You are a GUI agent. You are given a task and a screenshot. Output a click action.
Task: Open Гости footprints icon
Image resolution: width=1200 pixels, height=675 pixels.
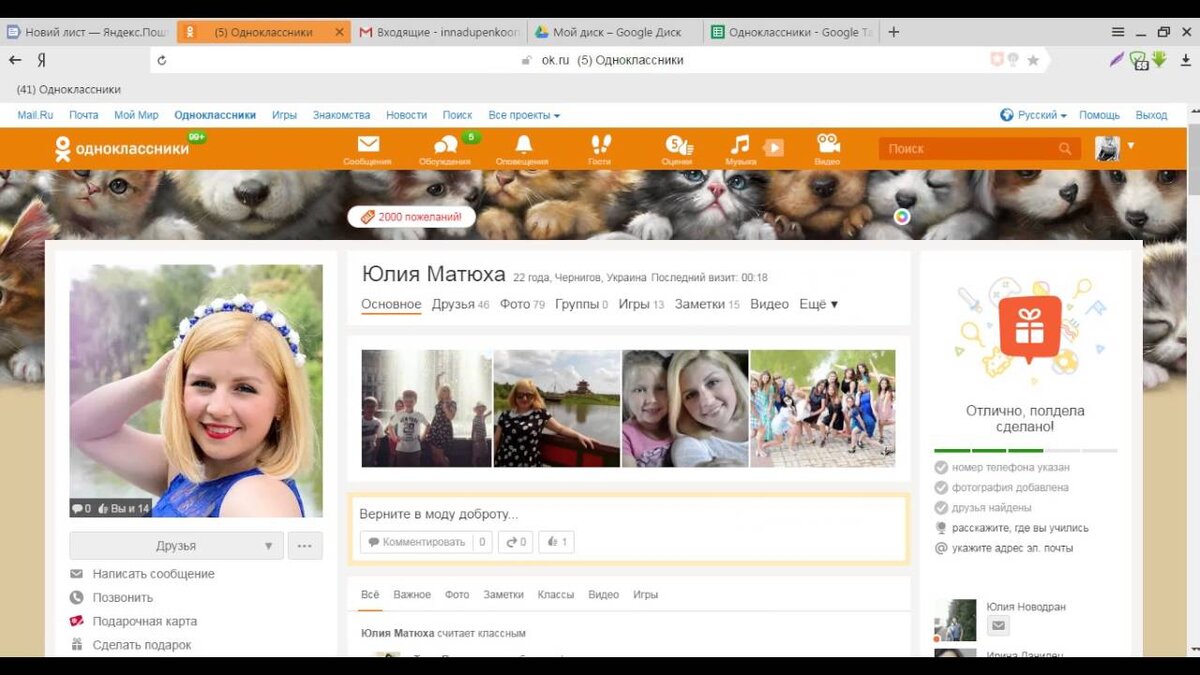tap(600, 144)
